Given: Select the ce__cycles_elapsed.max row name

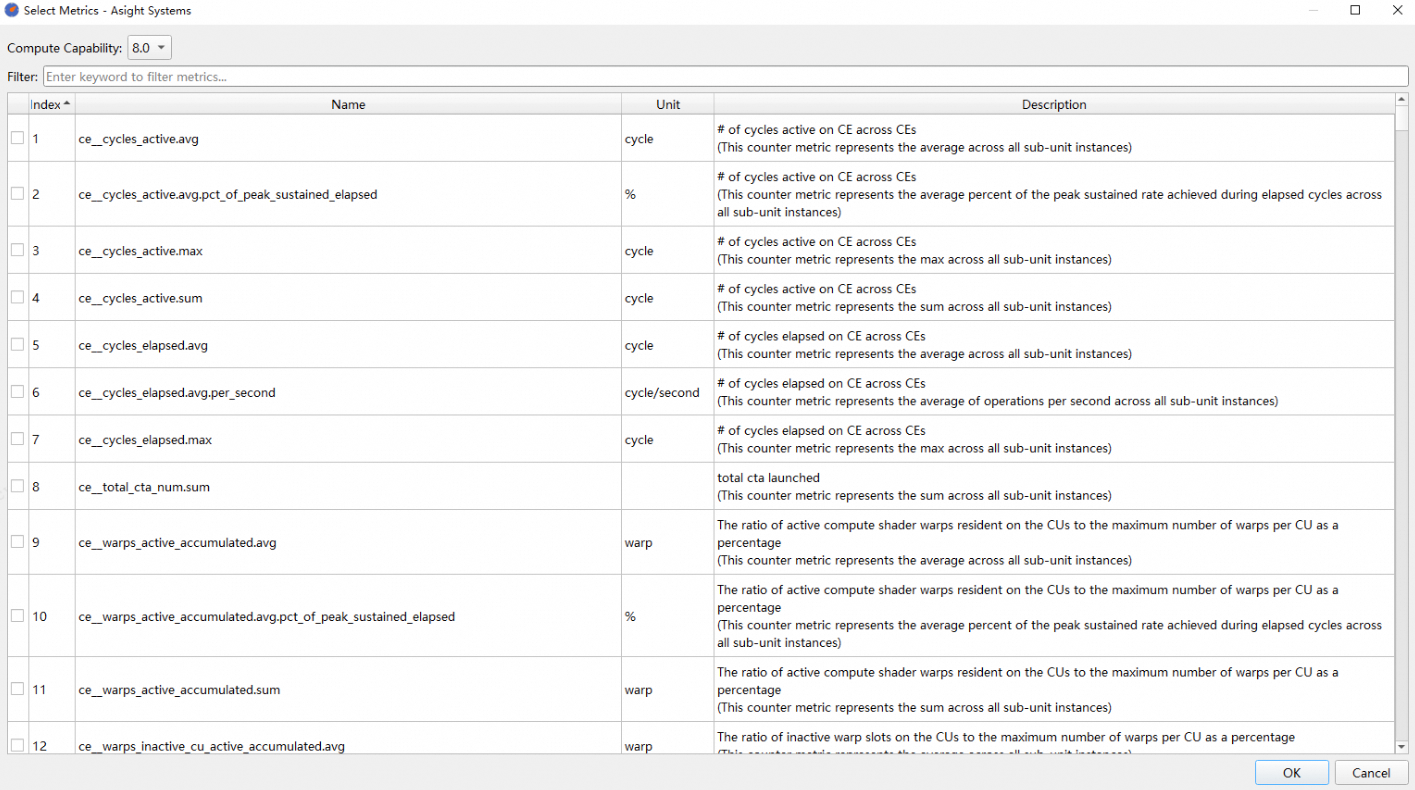Looking at the screenshot, I should pyautogui.click(x=145, y=440).
